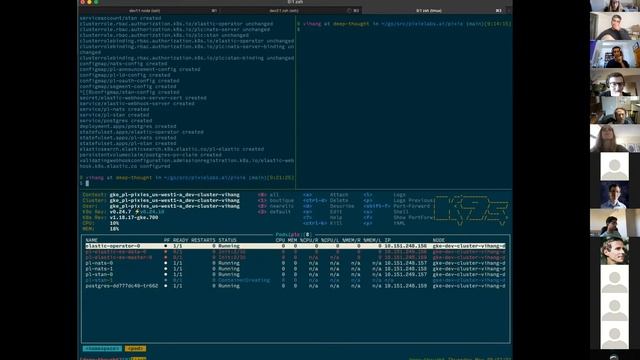Select the pl-nats-1 pod row
The width and height of the screenshot is (640, 360).
[x=295, y=269]
